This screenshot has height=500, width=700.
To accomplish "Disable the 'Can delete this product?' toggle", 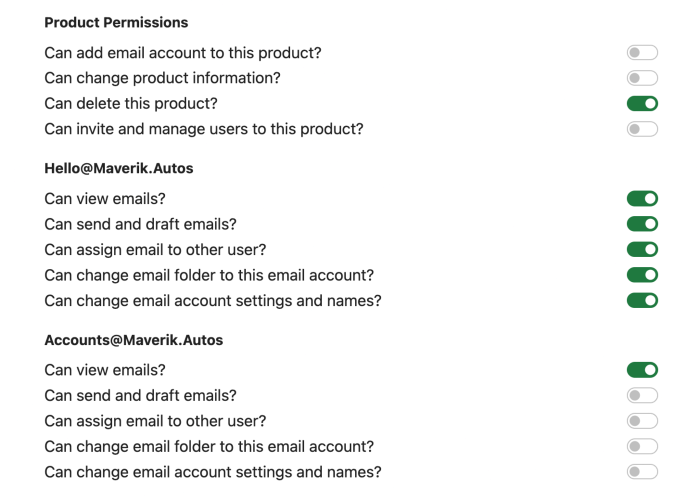I will point(642,104).
